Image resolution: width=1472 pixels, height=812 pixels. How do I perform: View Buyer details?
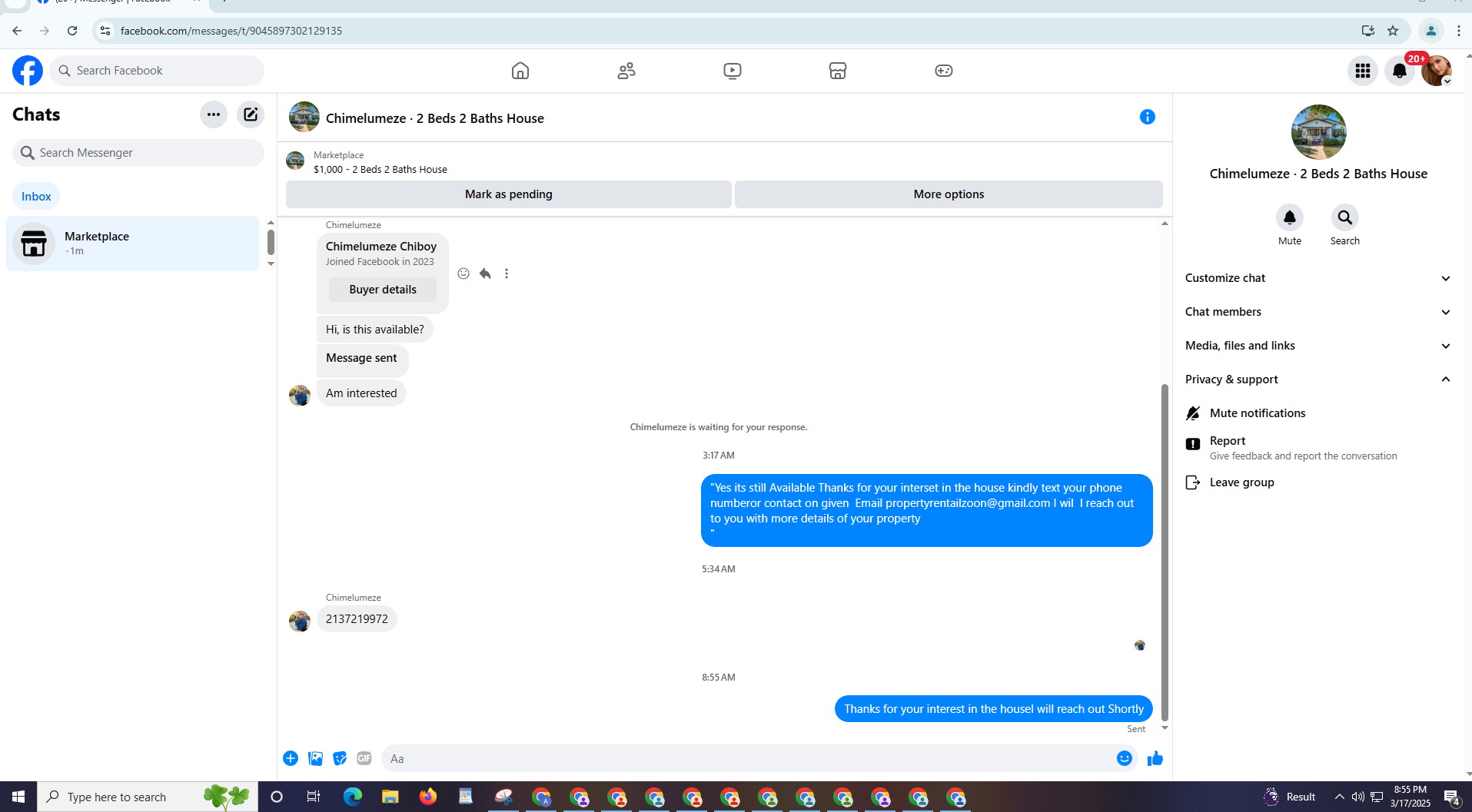383,290
